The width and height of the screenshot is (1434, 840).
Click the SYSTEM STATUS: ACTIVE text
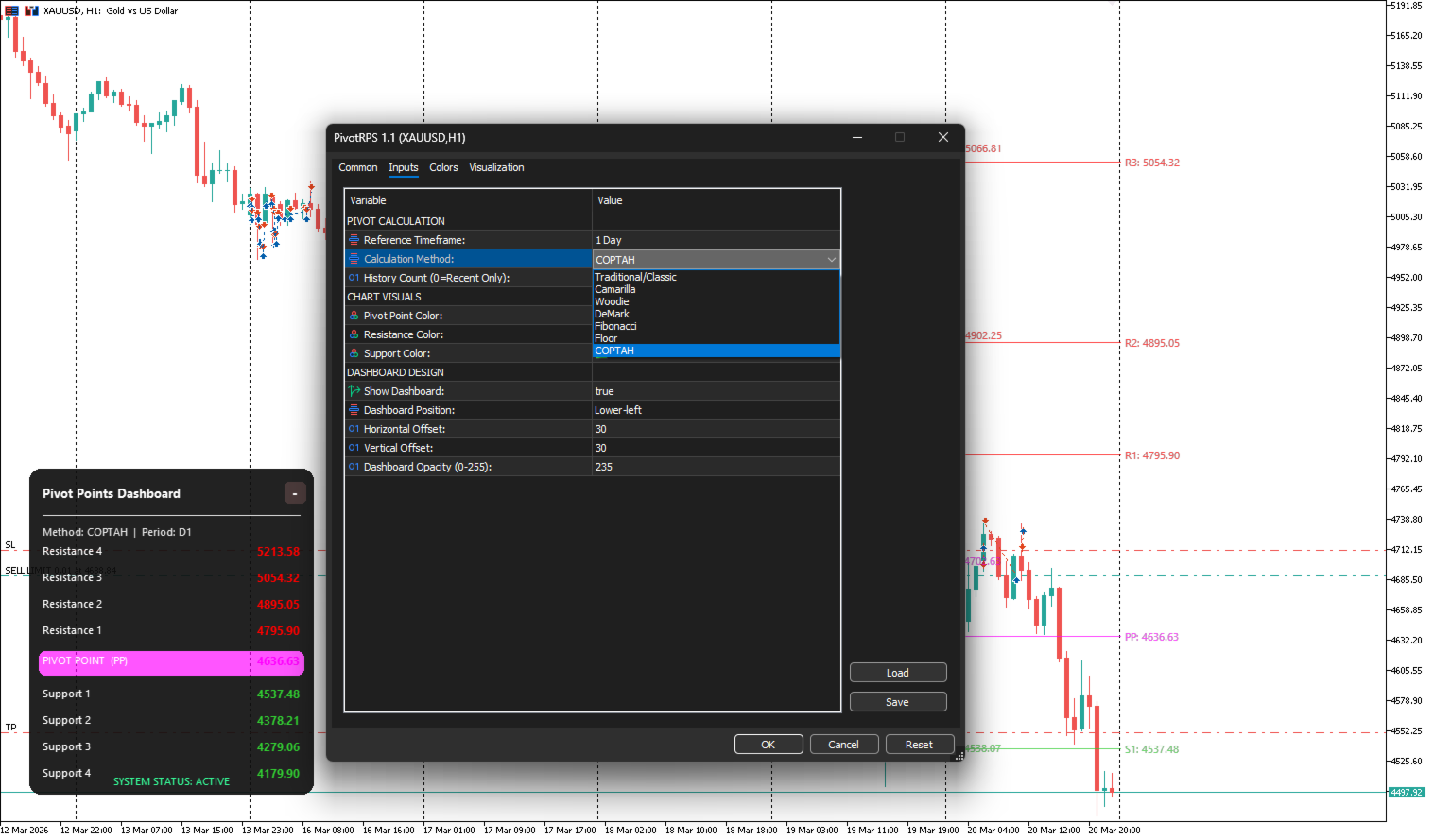(171, 781)
